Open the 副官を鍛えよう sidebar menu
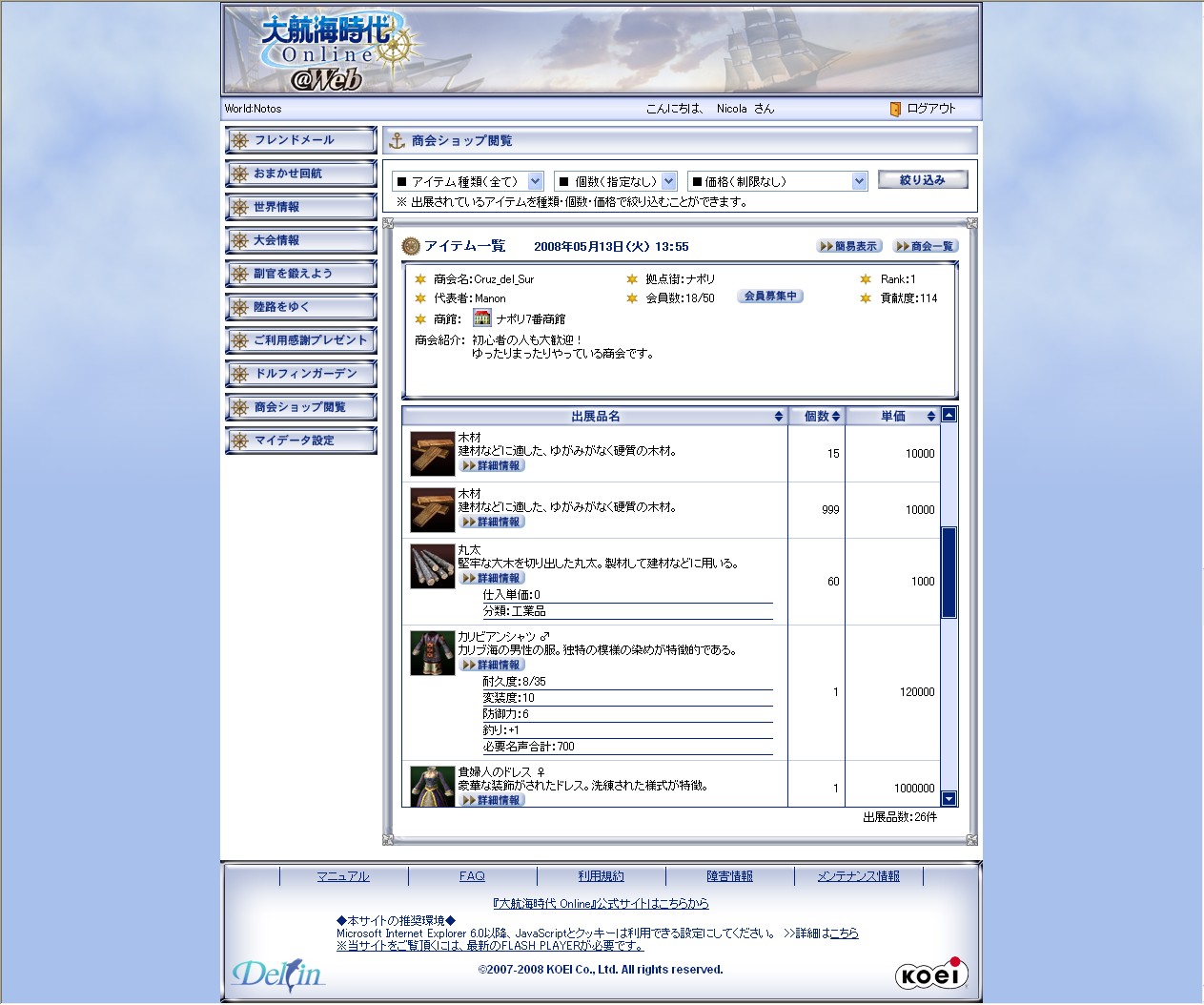The image size is (1204, 1005). 301,274
